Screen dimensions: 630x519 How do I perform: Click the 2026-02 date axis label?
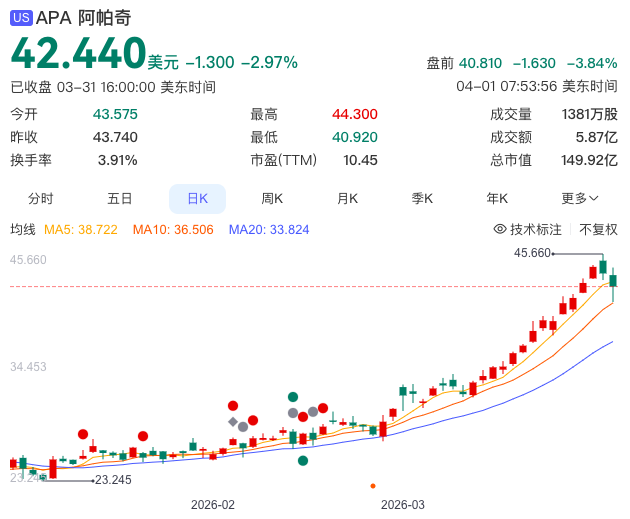pyautogui.click(x=213, y=505)
